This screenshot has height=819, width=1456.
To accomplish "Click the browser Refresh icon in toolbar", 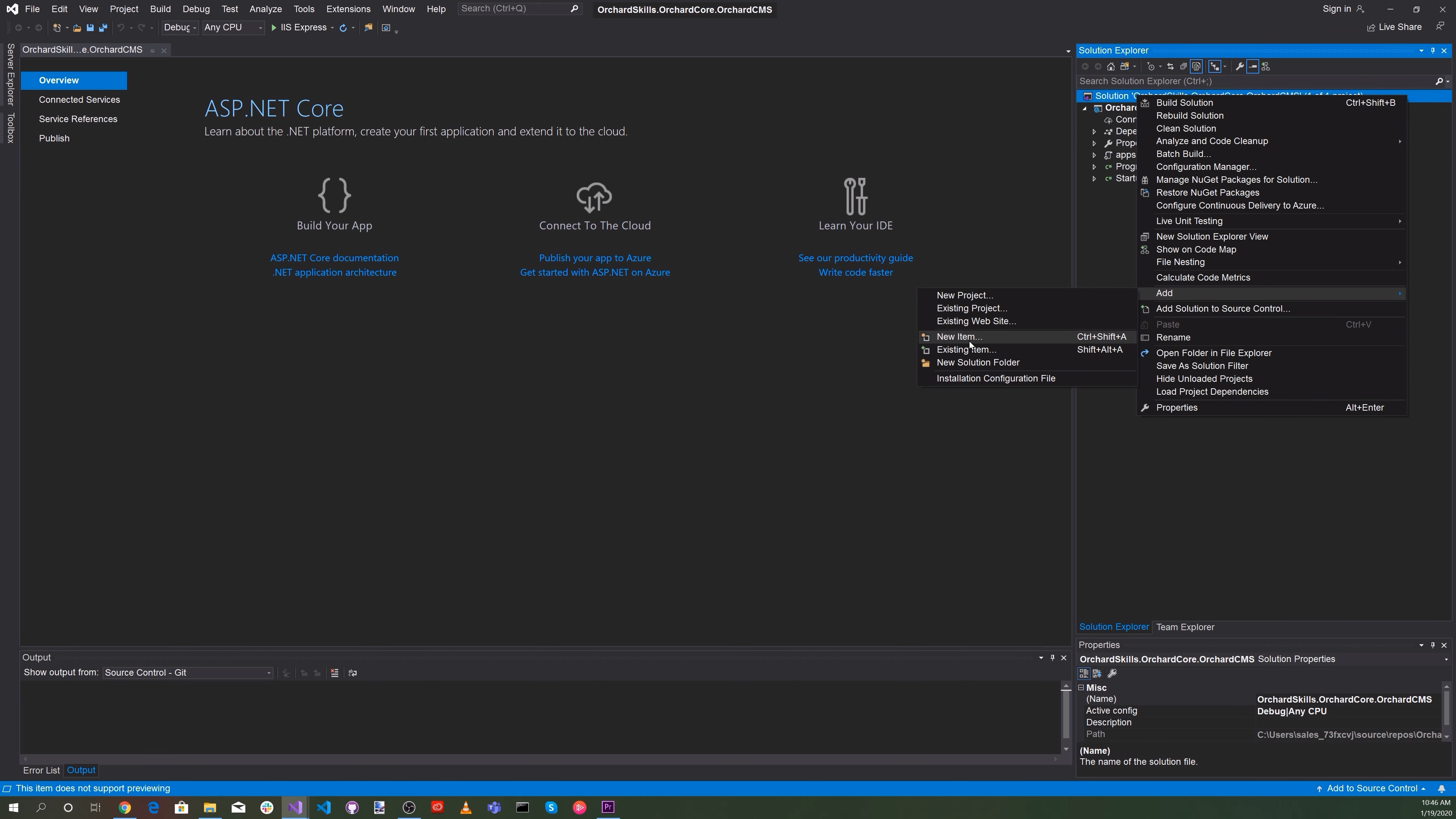I will point(343,28).
